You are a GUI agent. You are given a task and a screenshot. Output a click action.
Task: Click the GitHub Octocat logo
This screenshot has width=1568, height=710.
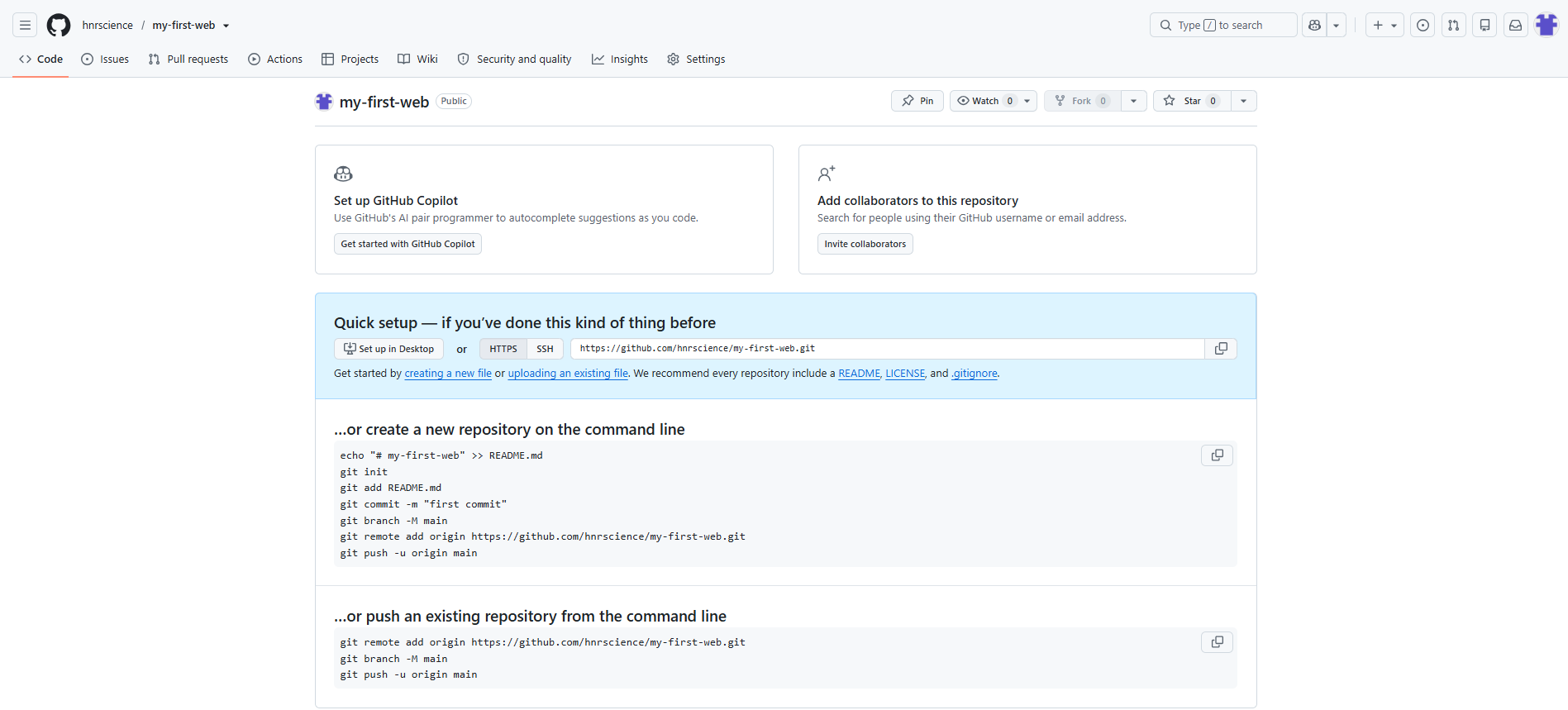pos(59,25)
